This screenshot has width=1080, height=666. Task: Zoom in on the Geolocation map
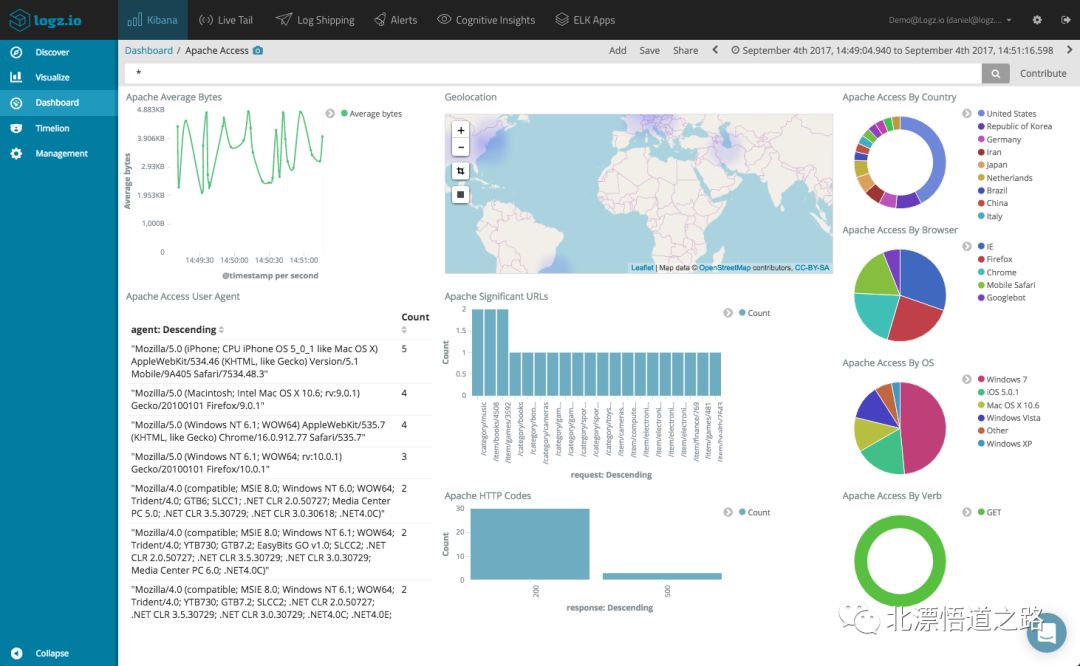tap(461, 130)
